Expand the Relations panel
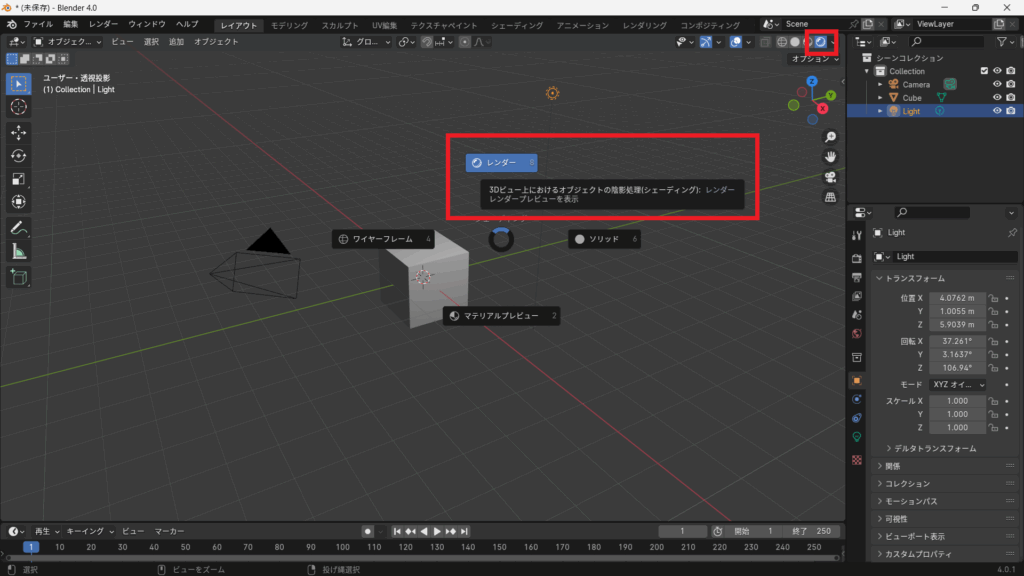This screenshot has width=1024, height=576. tap(892, 466)
